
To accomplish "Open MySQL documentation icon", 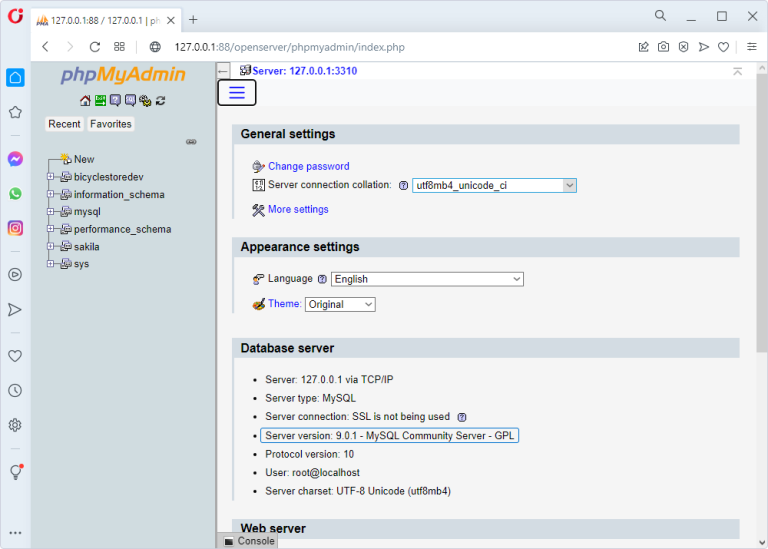I will click(130, 100).
